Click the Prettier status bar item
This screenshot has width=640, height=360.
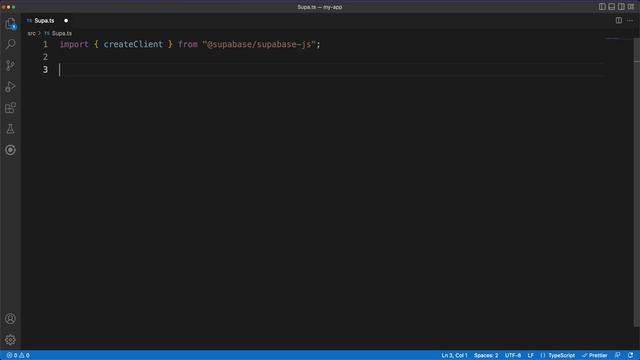[595, 356]
